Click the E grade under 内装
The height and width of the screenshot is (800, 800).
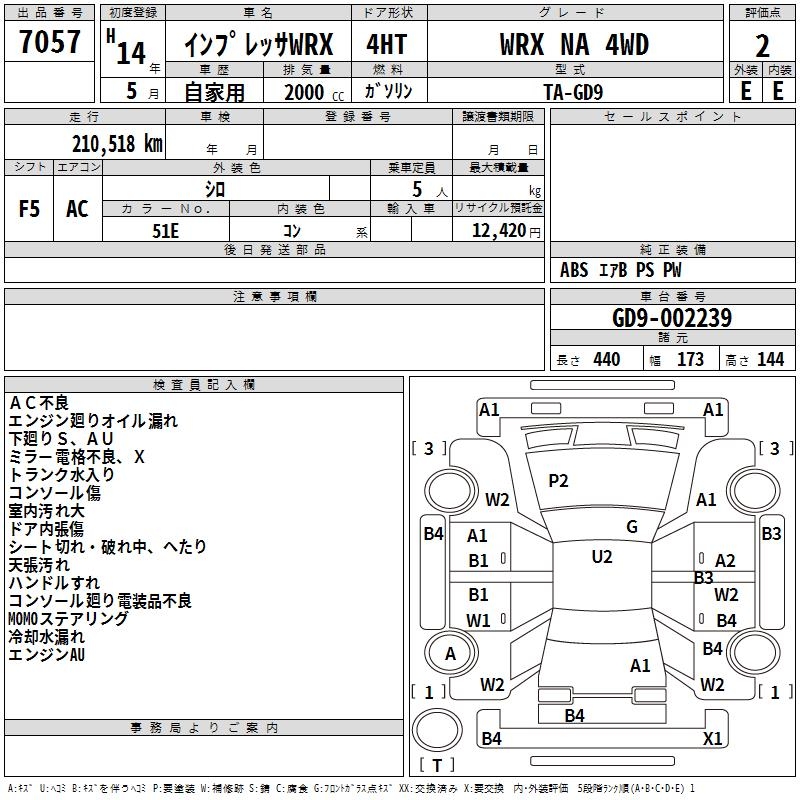coord(778,91)
